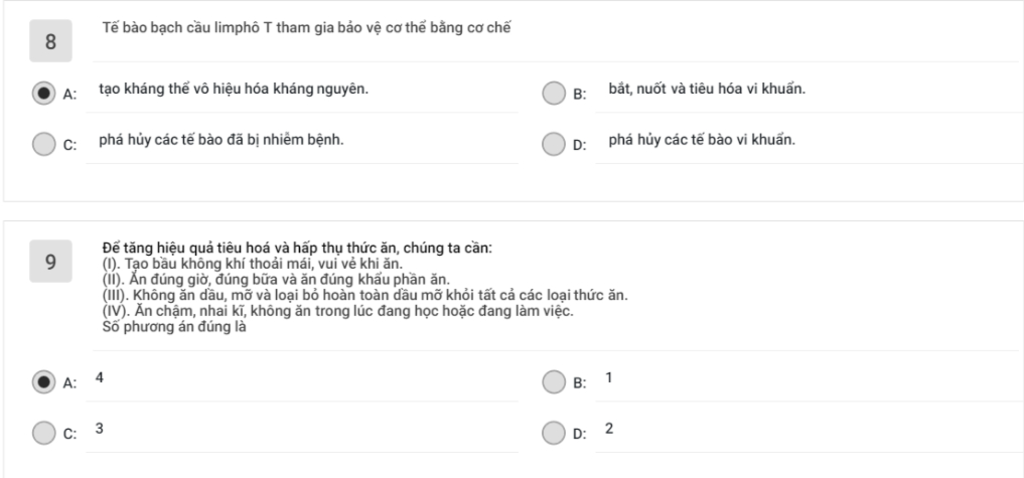
Task: Select radio button A for question 9
Action: 43,381
